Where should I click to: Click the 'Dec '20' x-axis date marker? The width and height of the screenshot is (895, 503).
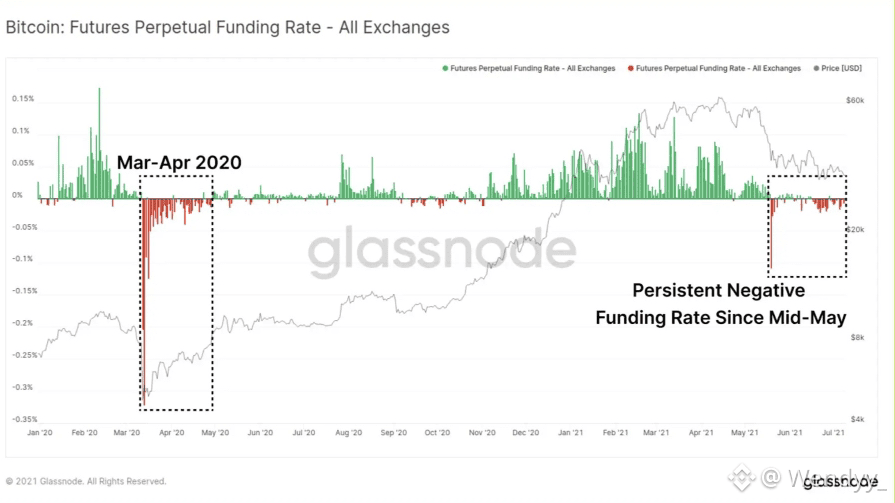click(525, 433)
